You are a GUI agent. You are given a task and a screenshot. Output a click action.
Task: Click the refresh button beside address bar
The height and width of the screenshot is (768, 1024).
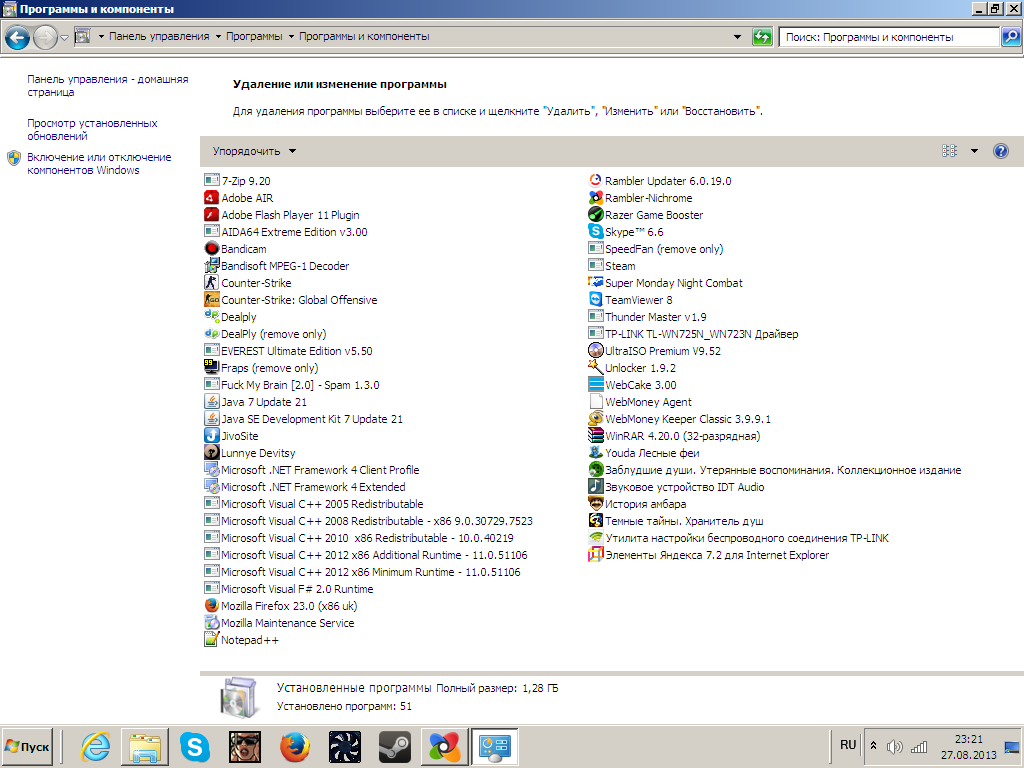pos(761,37)
